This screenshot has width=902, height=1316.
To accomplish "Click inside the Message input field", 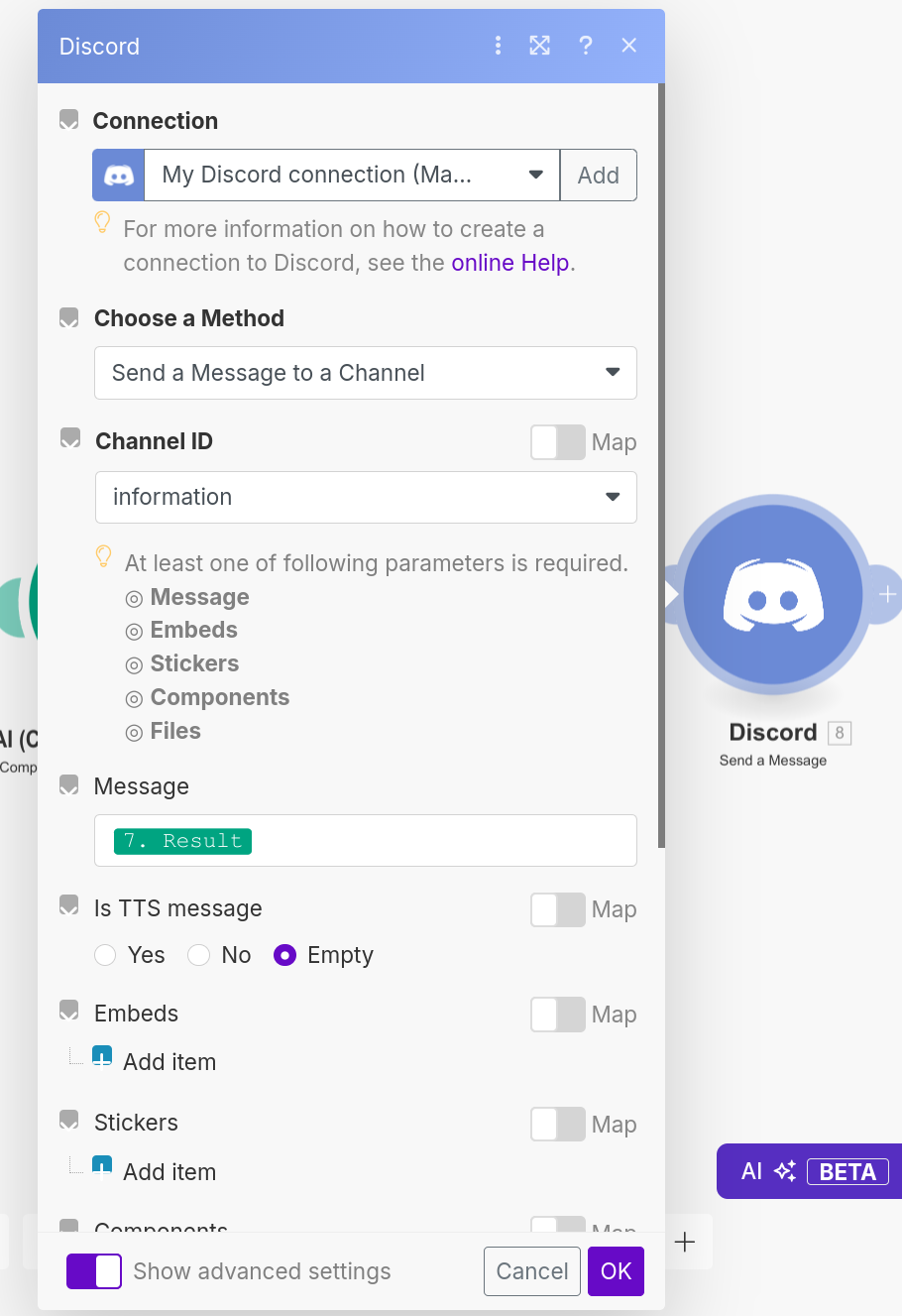I will coord(366,841).
